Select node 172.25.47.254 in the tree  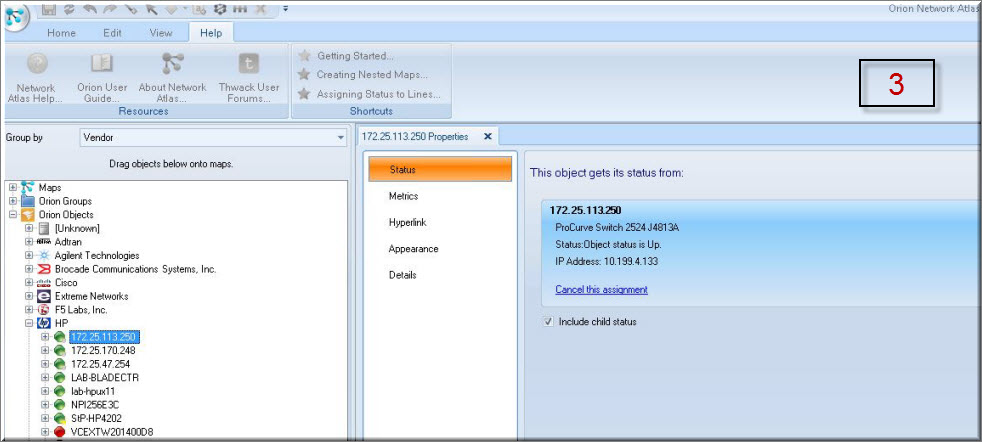pyautogui.click(x=101, y=364)
